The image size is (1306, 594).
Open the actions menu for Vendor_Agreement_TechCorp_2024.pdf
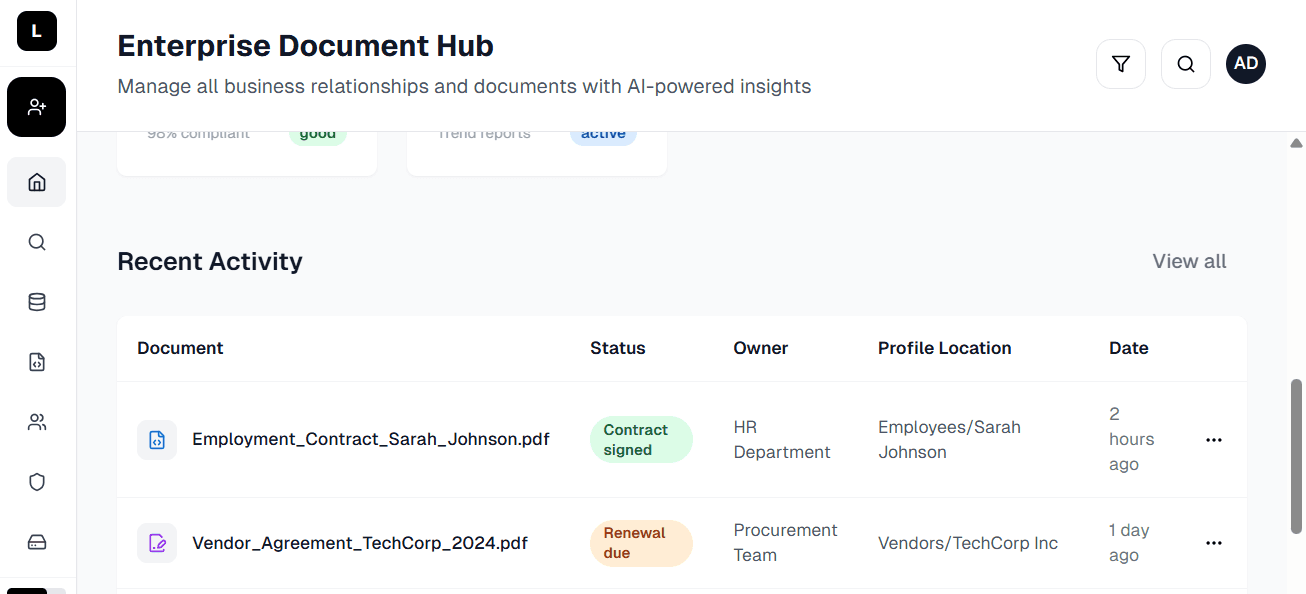point(1213,542)
